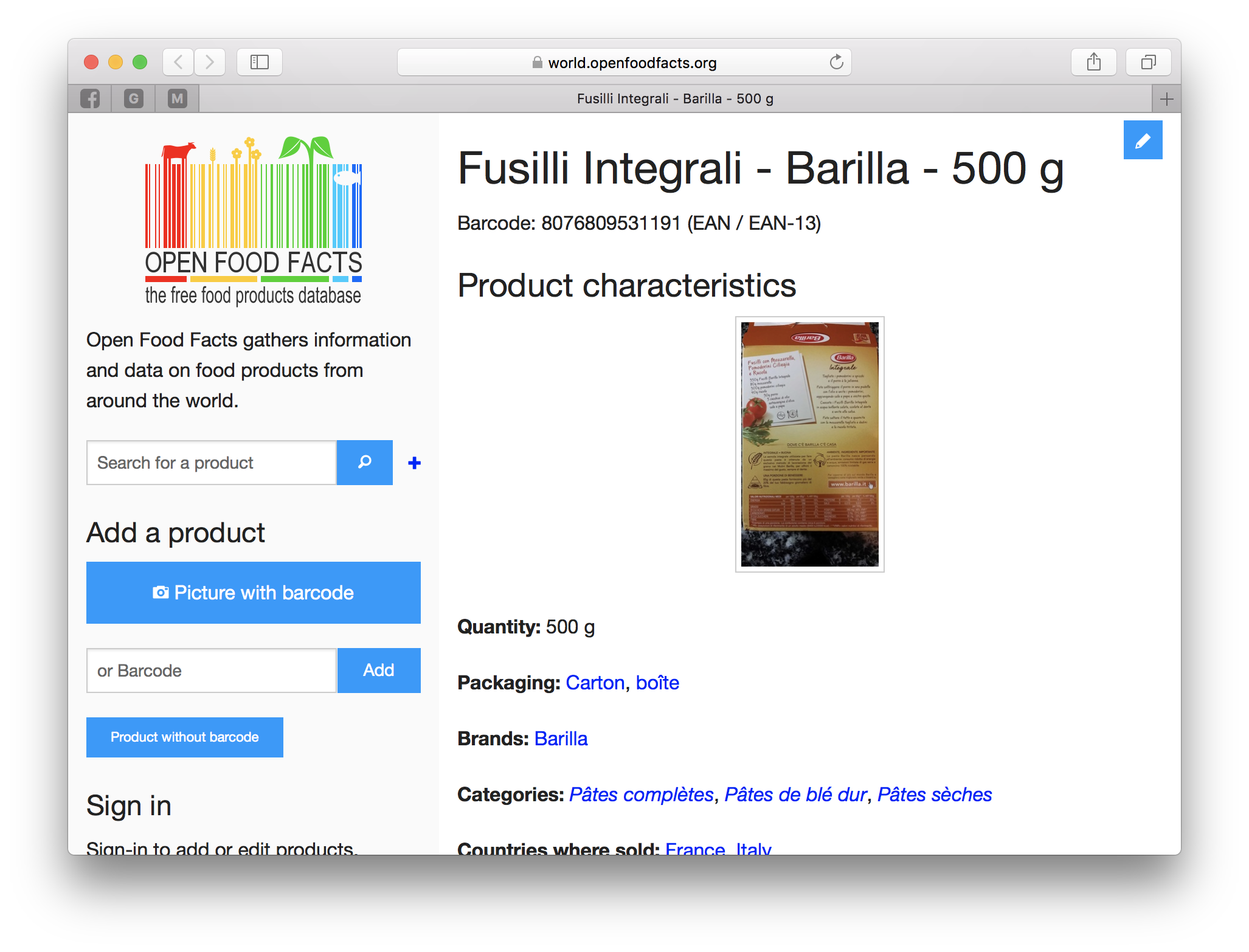Open the pinned Google tab
Viewport: 1249px width, 952px height.
pos(134,98)
